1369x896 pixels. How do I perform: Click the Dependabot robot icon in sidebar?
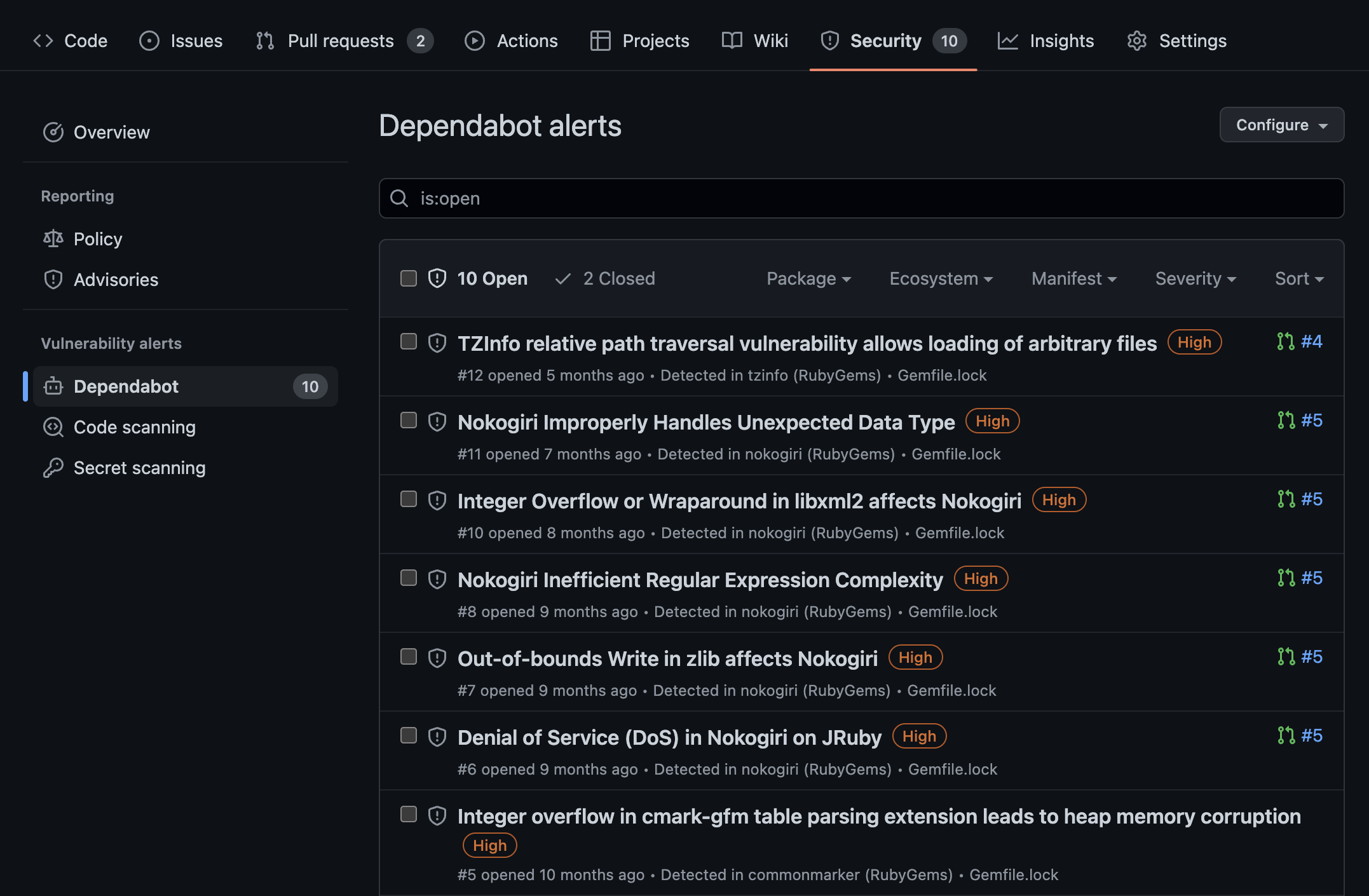pos(53,386)
